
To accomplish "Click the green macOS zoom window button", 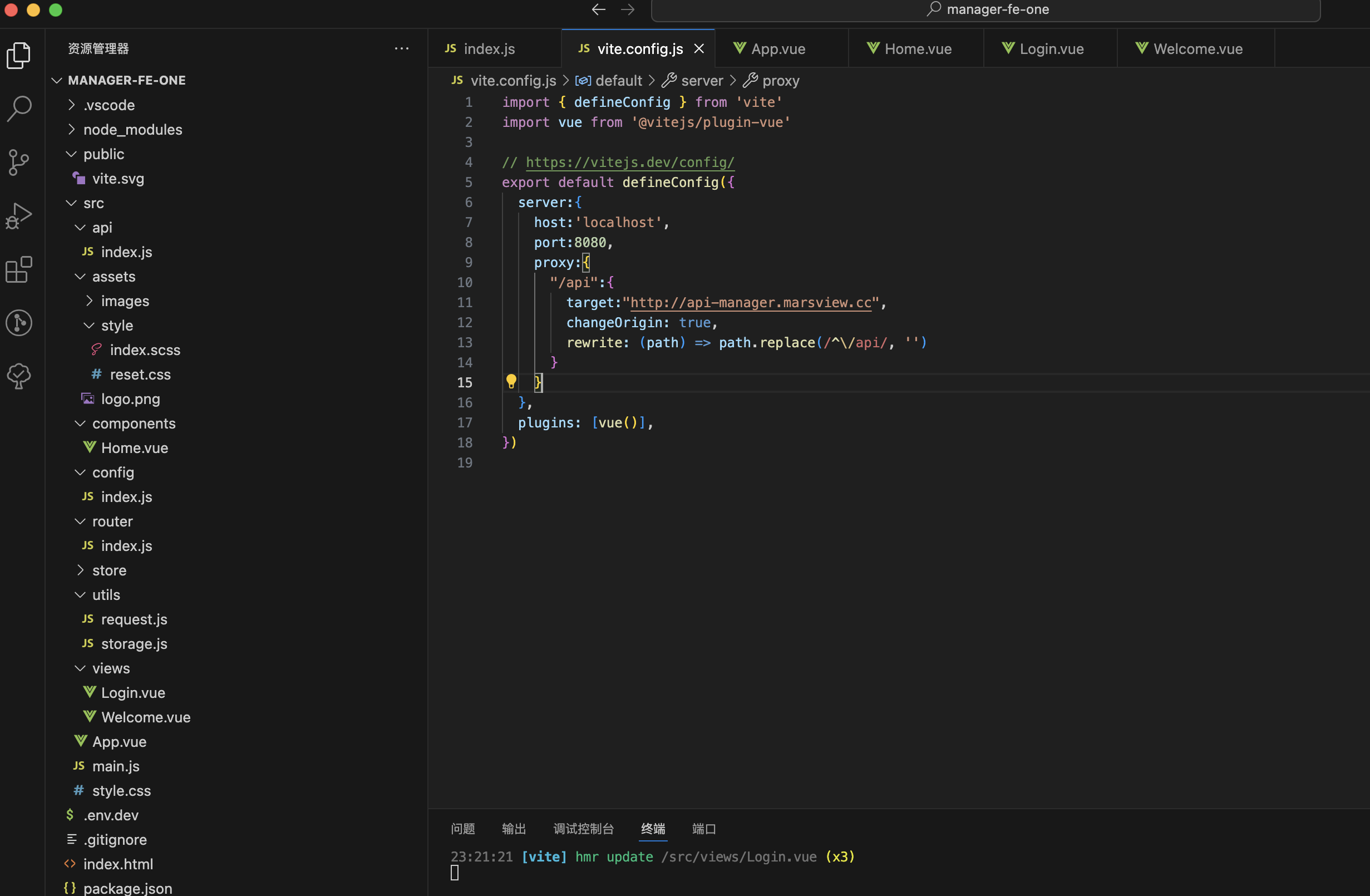I will coord(56,10).
